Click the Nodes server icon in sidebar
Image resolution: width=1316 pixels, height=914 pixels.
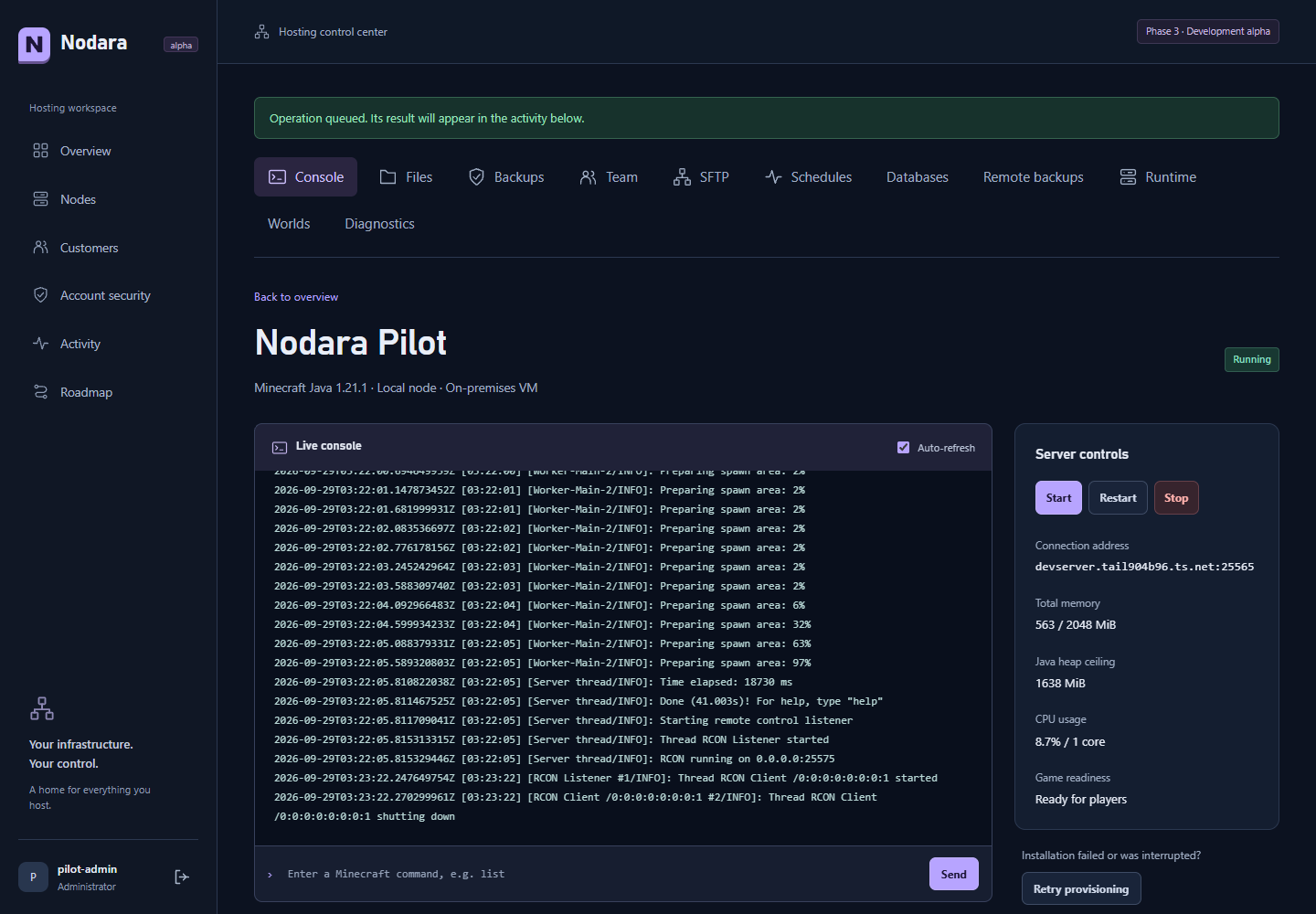tap(40, 199)
